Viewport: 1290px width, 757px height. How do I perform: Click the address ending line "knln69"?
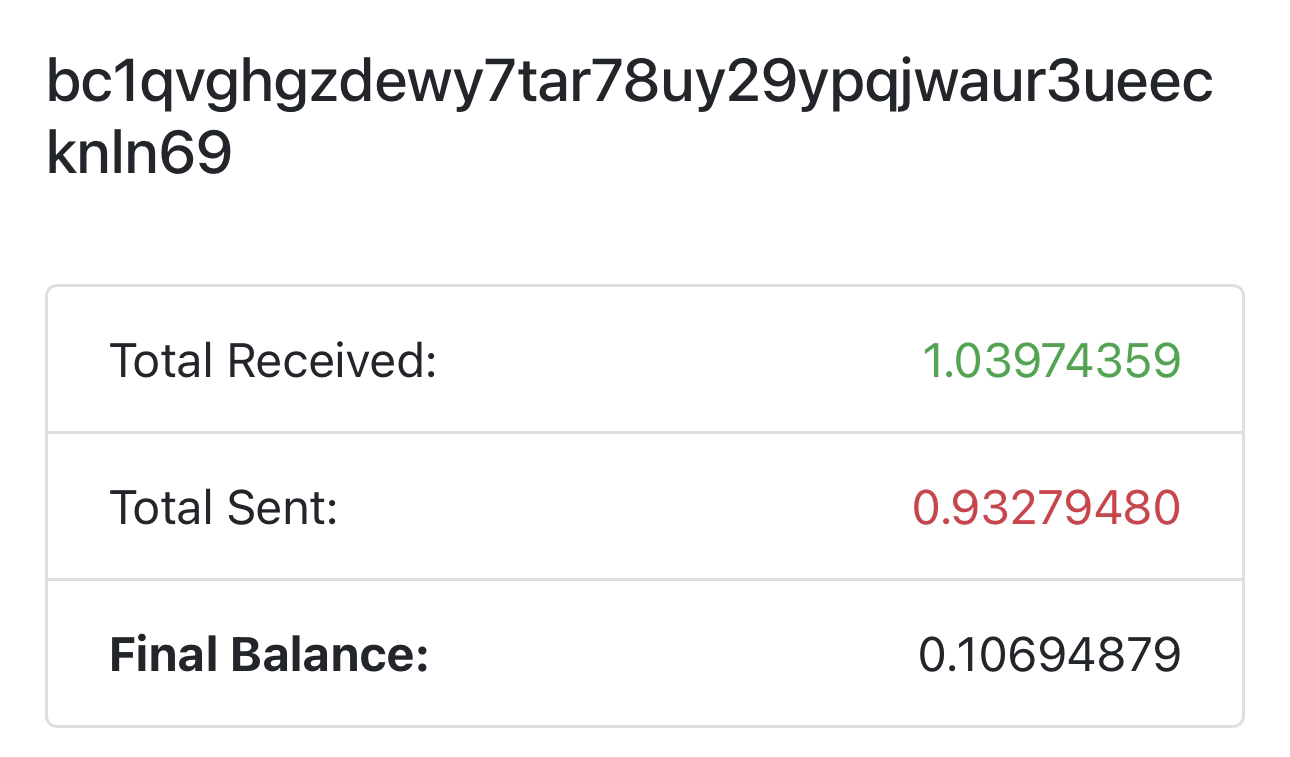139,153
